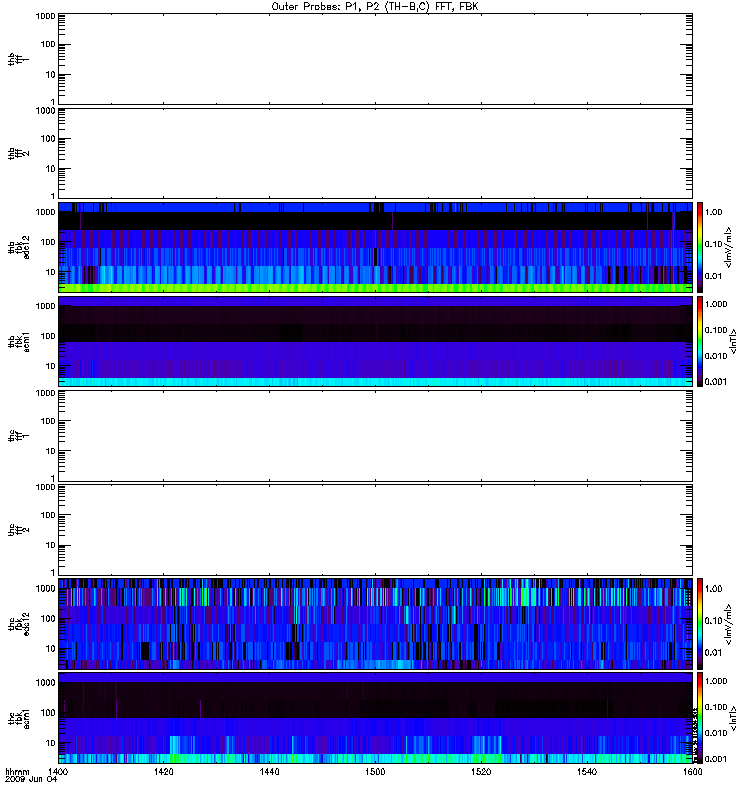Click the '<|nT|>' units label of thc scm1 color bar
The width and height of the screenshot is (750, 800).
pos(733,718)
